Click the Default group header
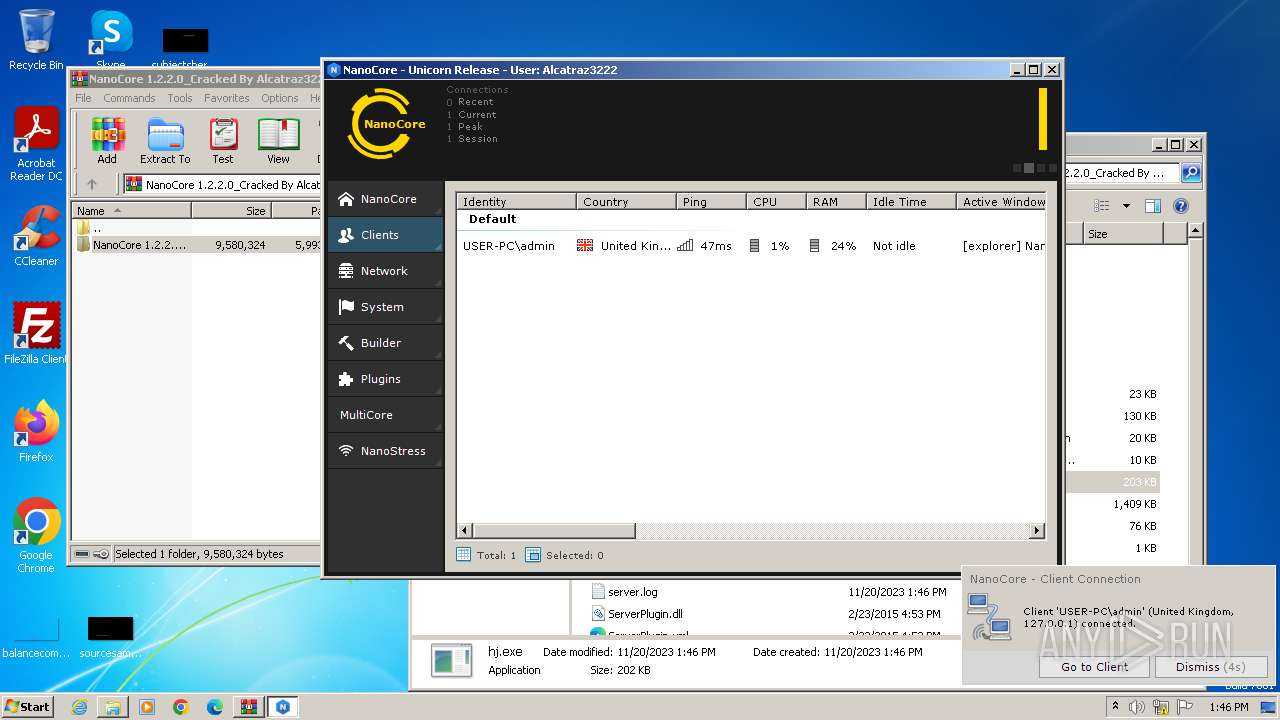The image size is (1280, 720). (x=492, y=219)
